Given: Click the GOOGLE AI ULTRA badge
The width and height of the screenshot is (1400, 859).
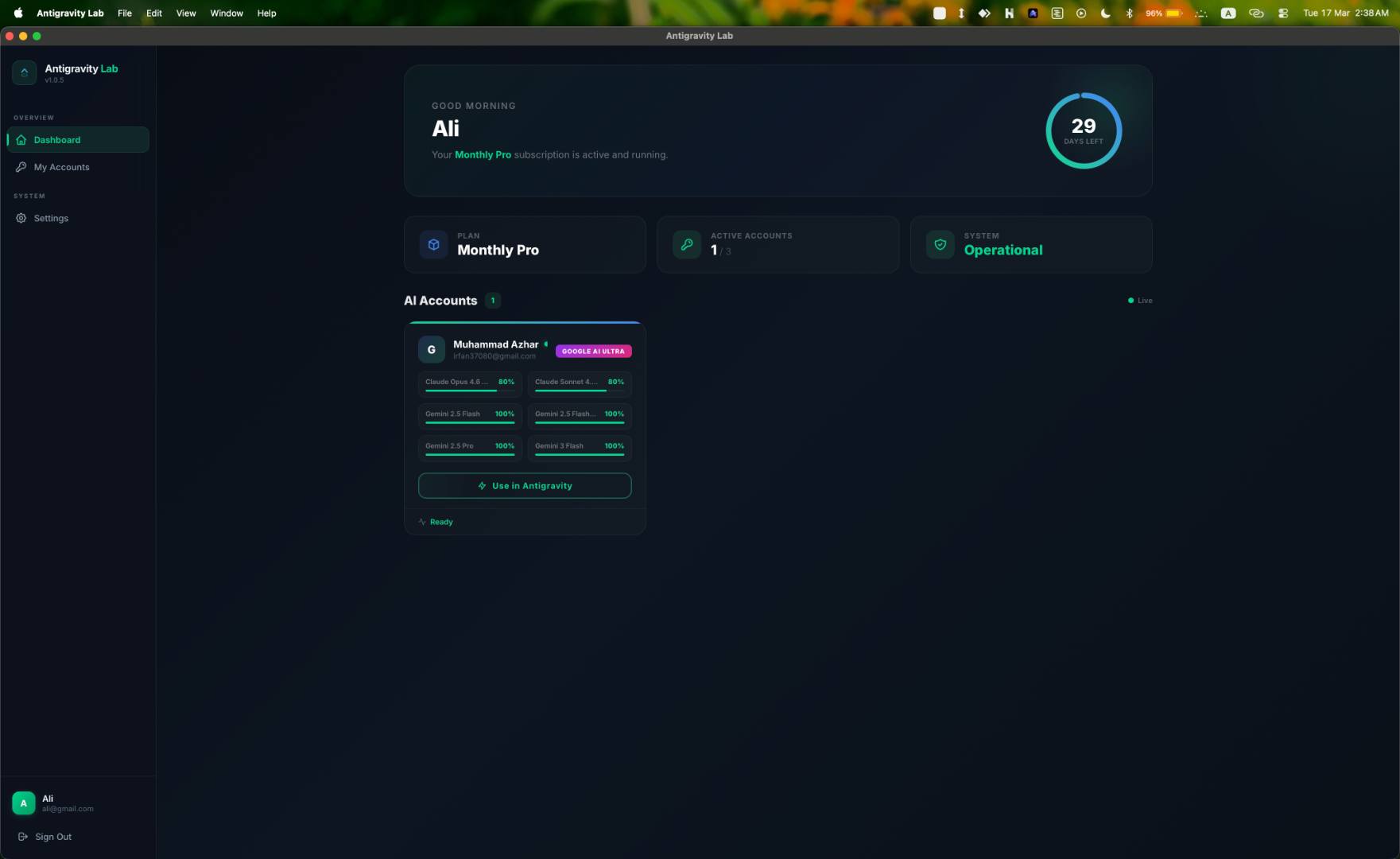Looking at the screenshot, I should point(593,351).
